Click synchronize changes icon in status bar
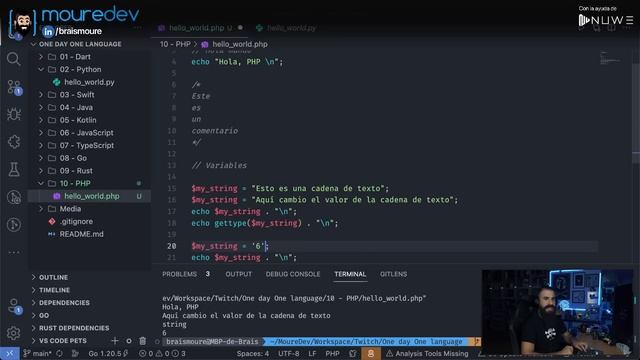 [60, 353]
